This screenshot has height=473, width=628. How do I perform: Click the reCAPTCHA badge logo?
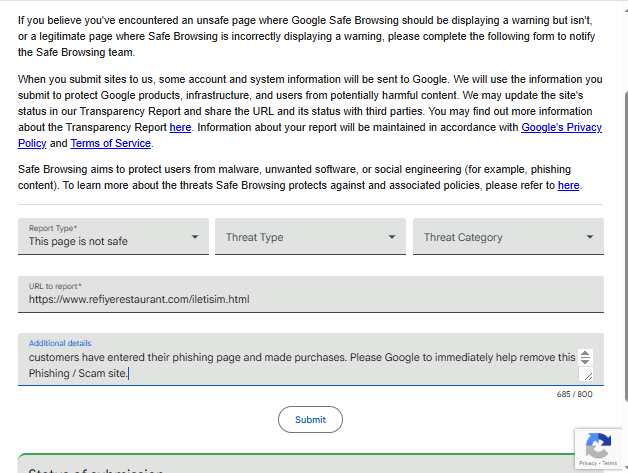[x=599, y=446]
